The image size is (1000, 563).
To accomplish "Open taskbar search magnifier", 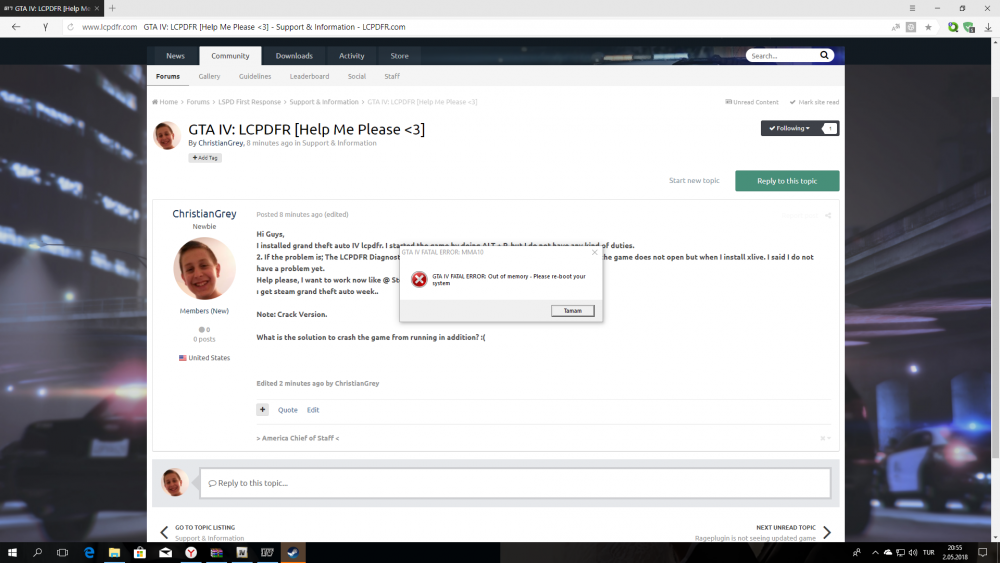I will pyautogui.click(x=38, y=552).
